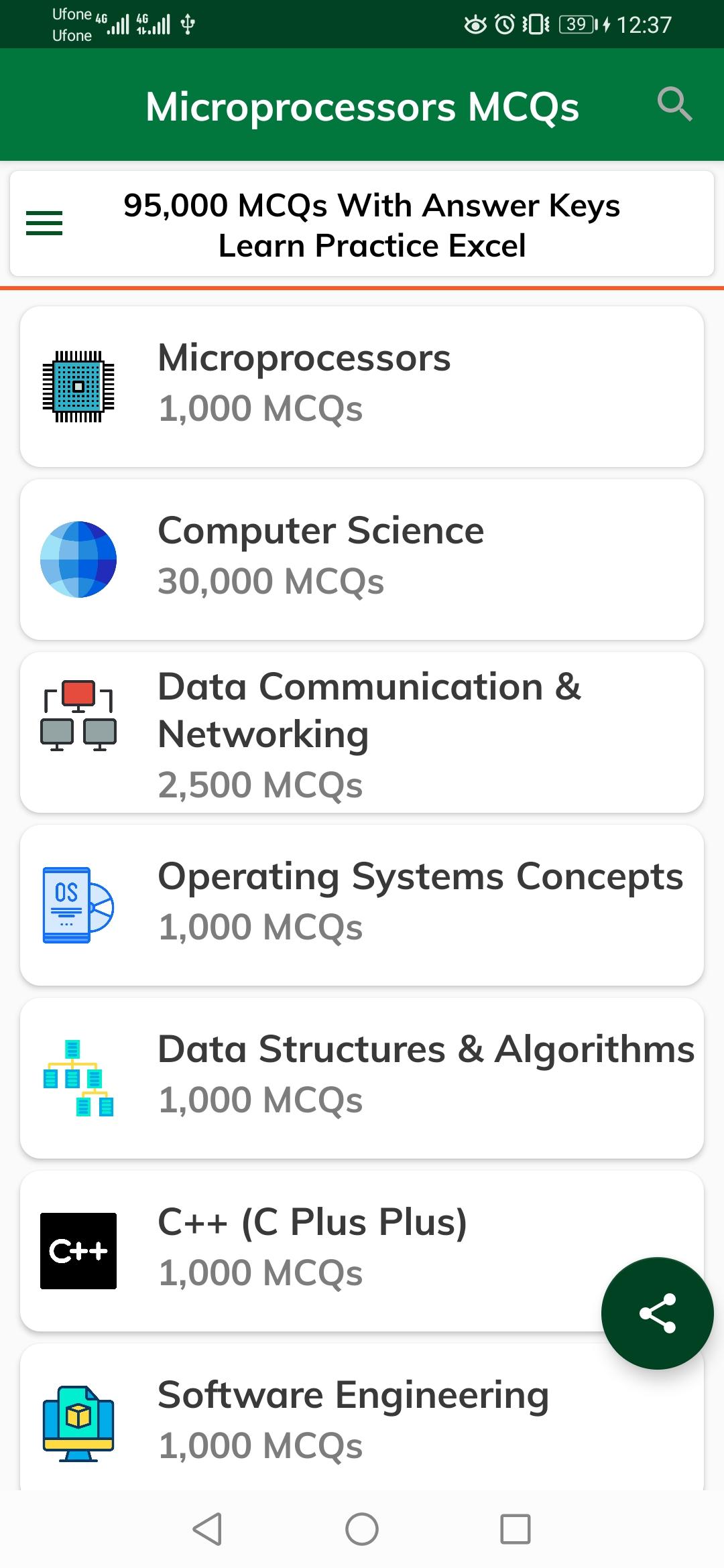Select C++ (C Plus Plus) title

(312, 1222)
